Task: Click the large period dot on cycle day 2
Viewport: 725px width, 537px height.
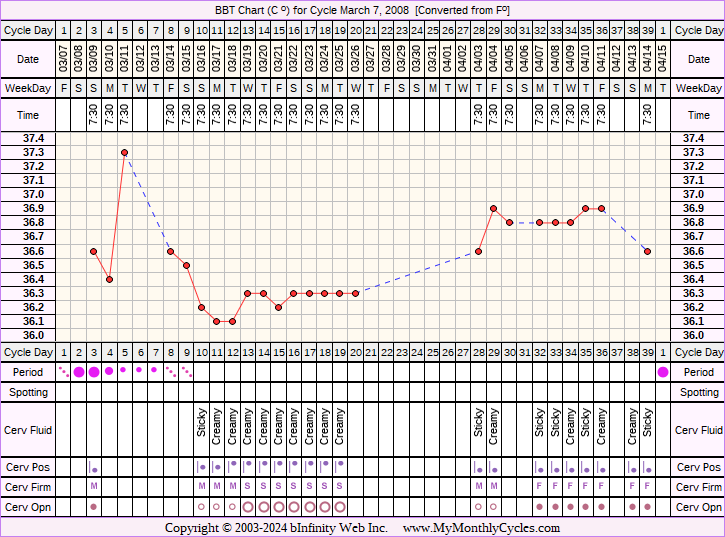Action: (79, 372)
